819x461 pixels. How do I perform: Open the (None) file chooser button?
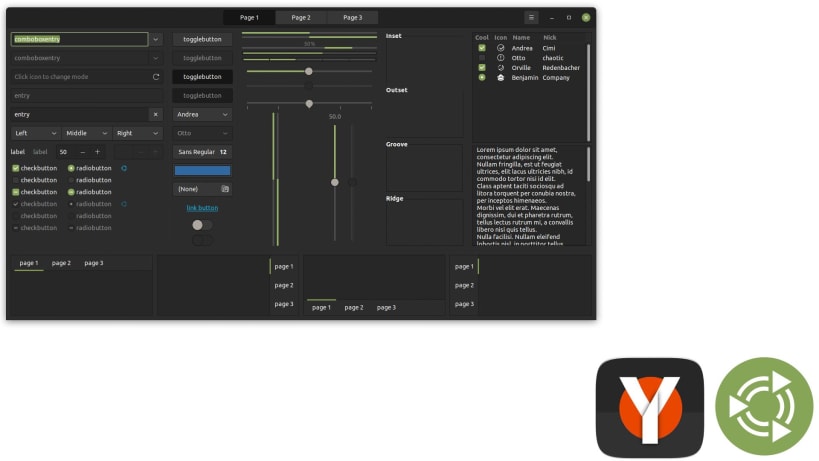click(202, 189)
